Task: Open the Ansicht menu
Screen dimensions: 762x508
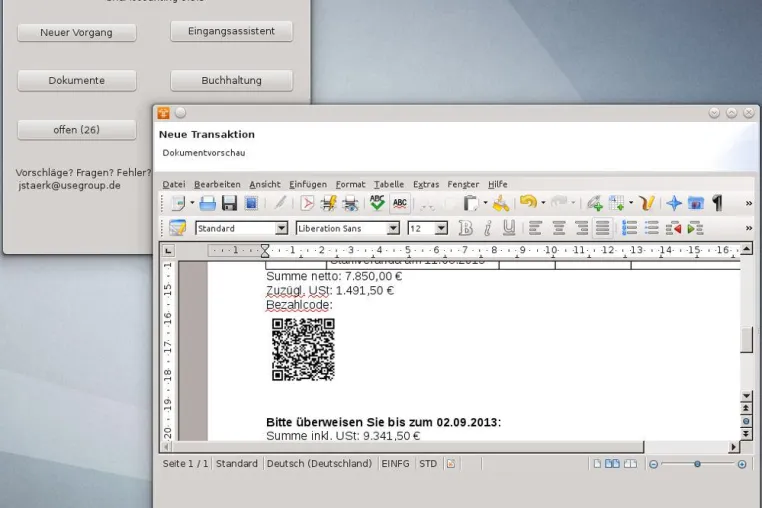Action: pyautogui.click(x=265, y=184)
